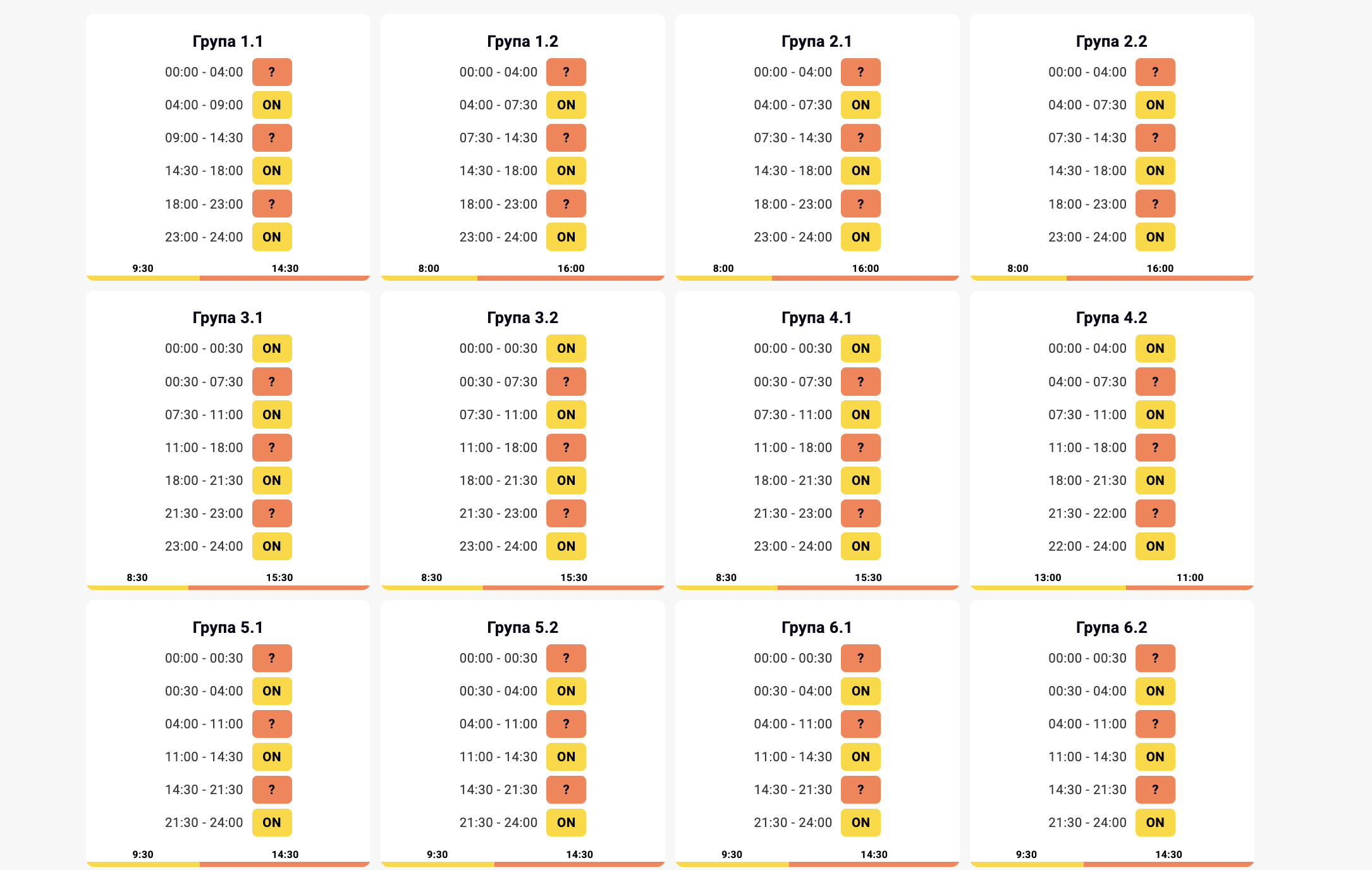Click yellow segment of Група 4.2 progress bar
This screenshot has width=1372, height=870.
click(x=1048, y=587)
